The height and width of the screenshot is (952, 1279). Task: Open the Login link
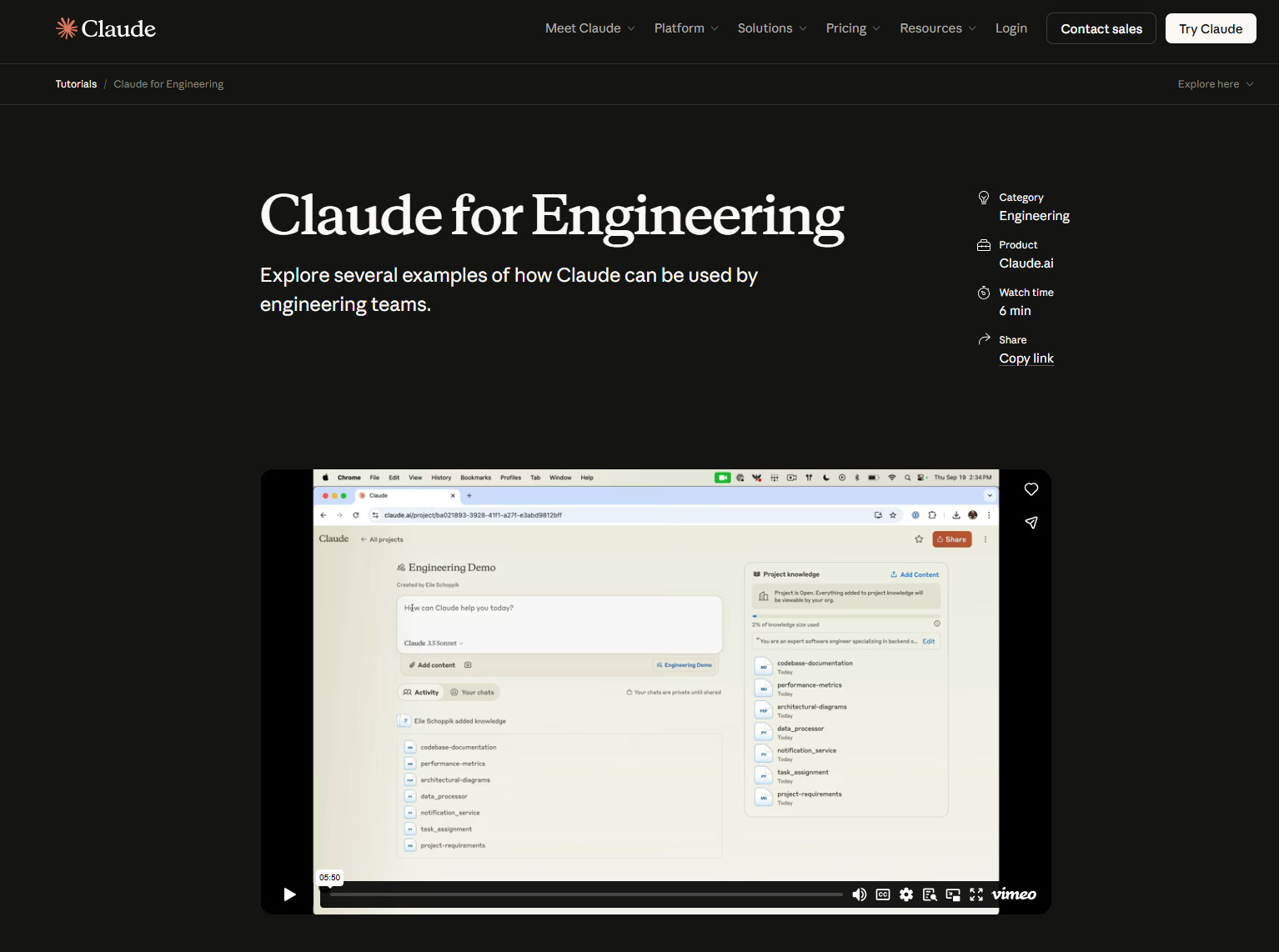click(x=1011, y=28)
